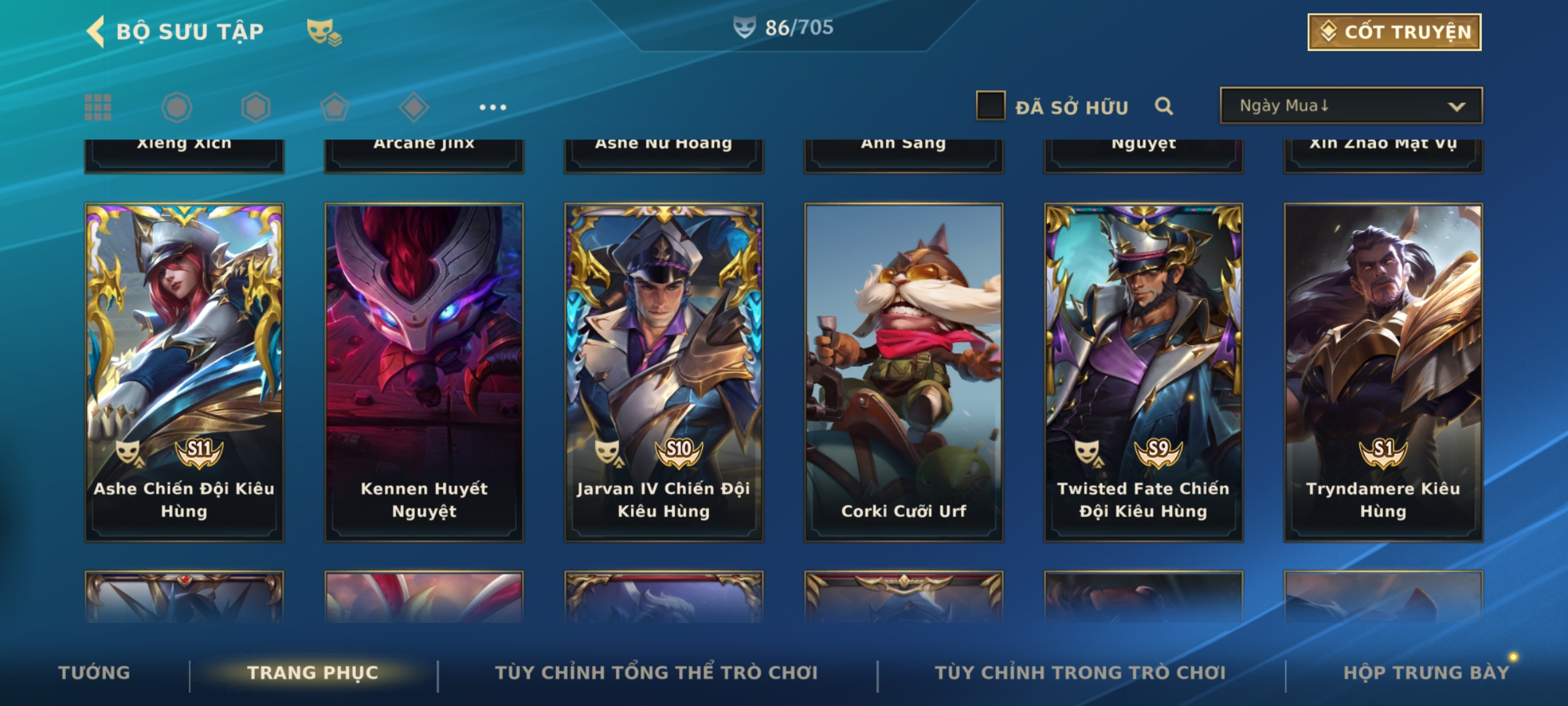Click the Cốt Truyện button
The image size is (1568, 706).
[1394, 32]
